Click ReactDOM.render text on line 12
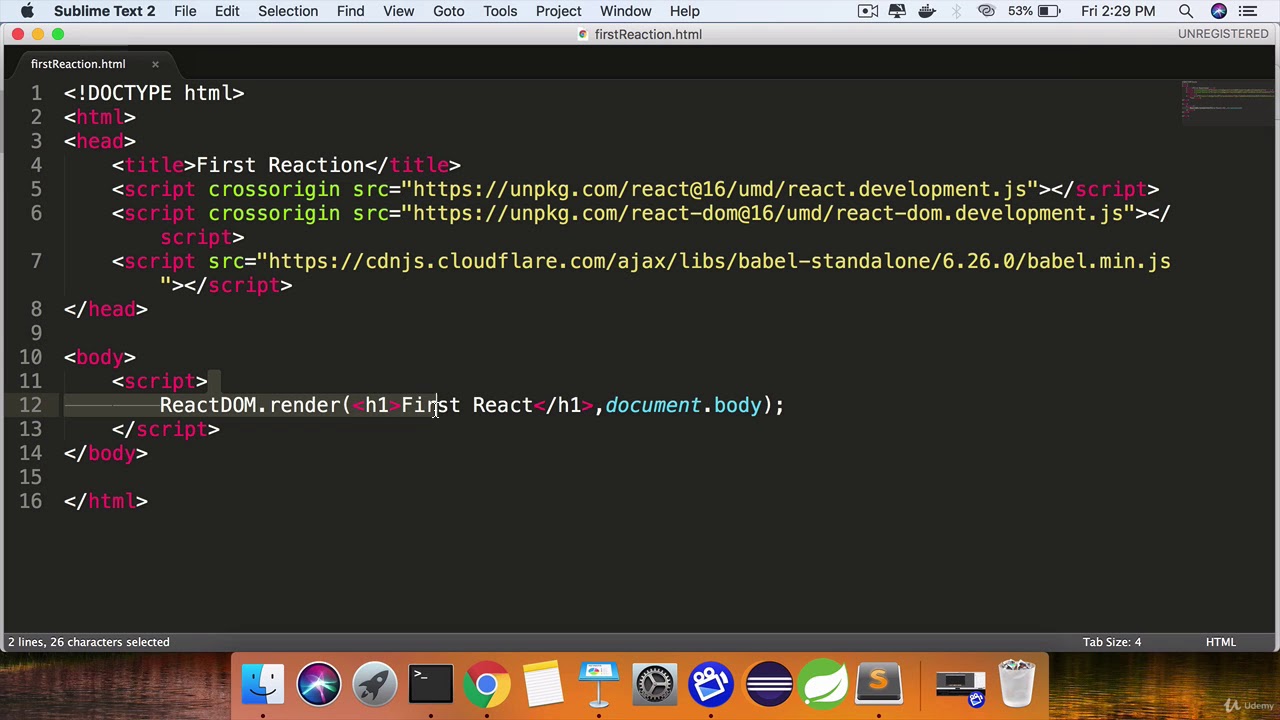 pos(250,405)
